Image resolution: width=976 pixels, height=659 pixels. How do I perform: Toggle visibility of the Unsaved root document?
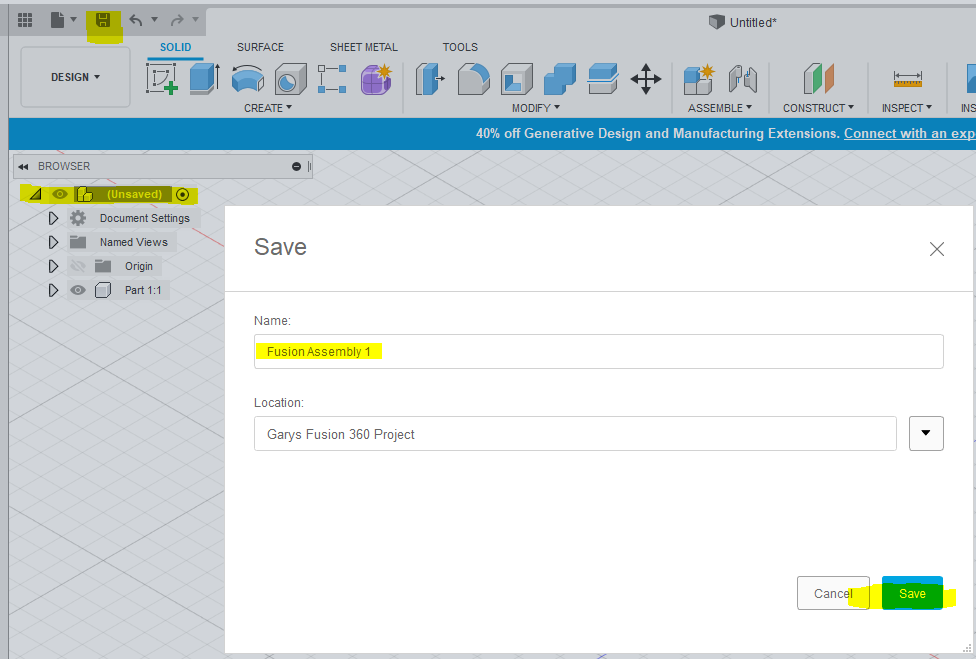point(60,194)
